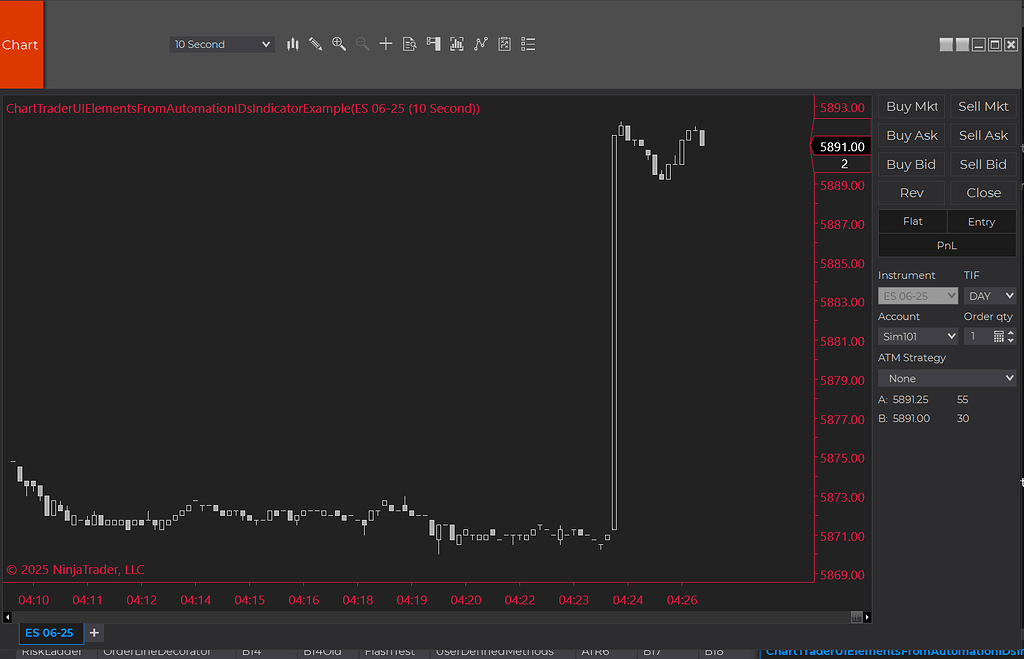The image size is (1024, 659).
Task: Enable the crosshair cursor tool
Action: (386, 44)
